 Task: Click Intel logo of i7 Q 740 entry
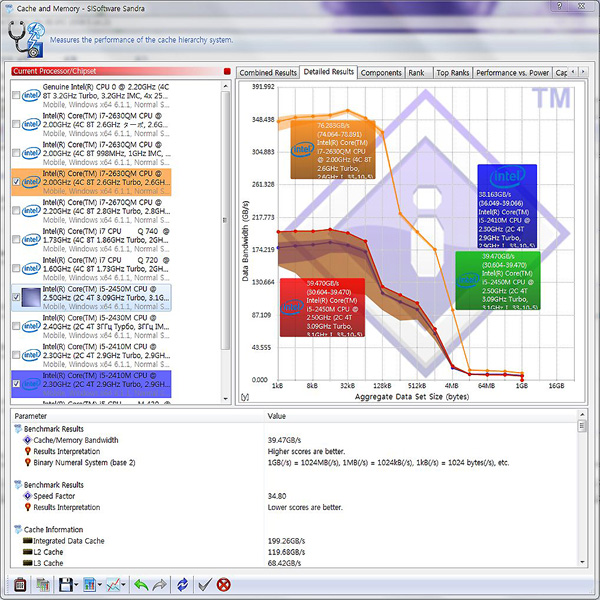(x=31, y=240)
